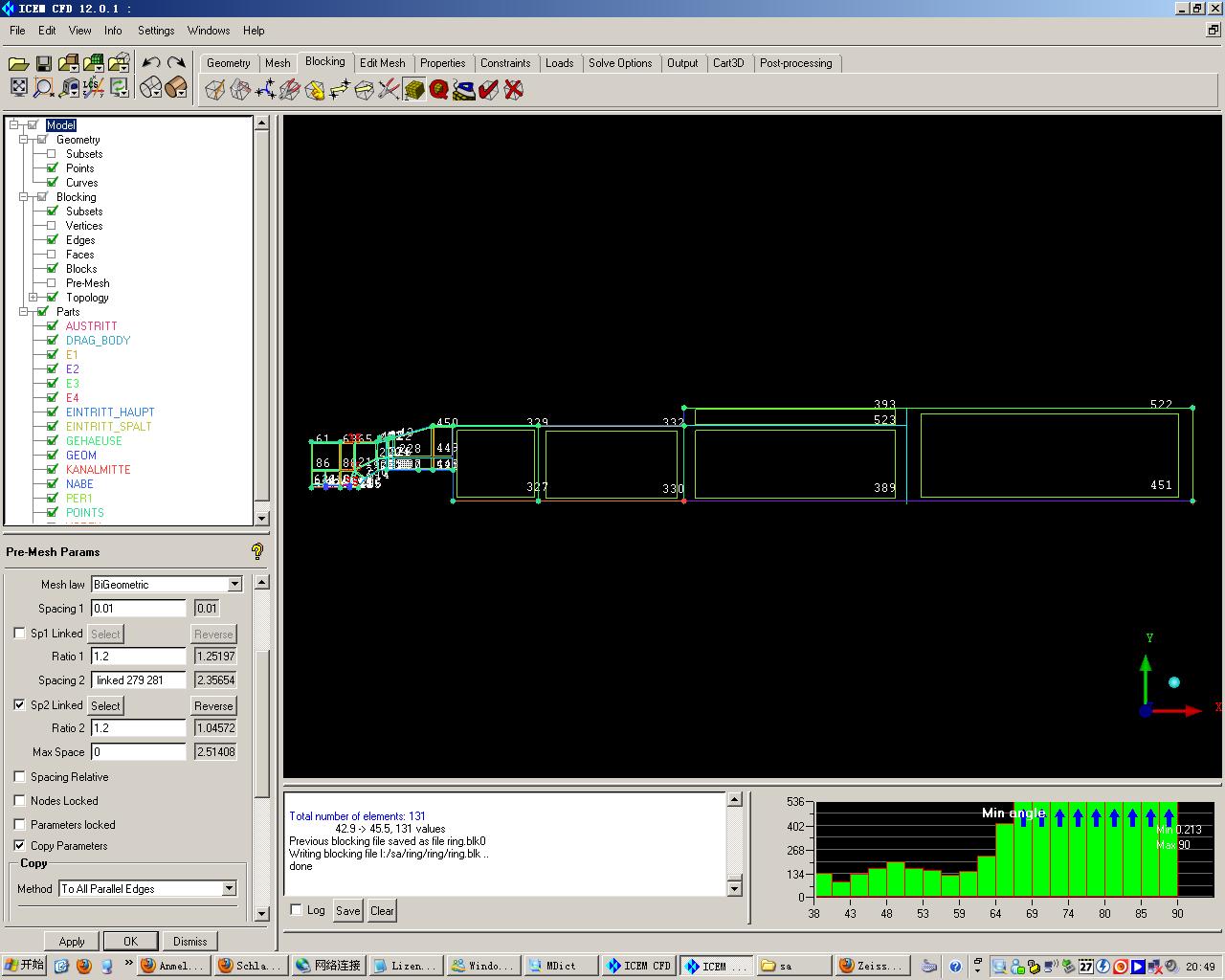This screenshot has height=980, width=1225.
Task: Switch to the Edit Mesh tab
Action: click(x=383, y=63)
